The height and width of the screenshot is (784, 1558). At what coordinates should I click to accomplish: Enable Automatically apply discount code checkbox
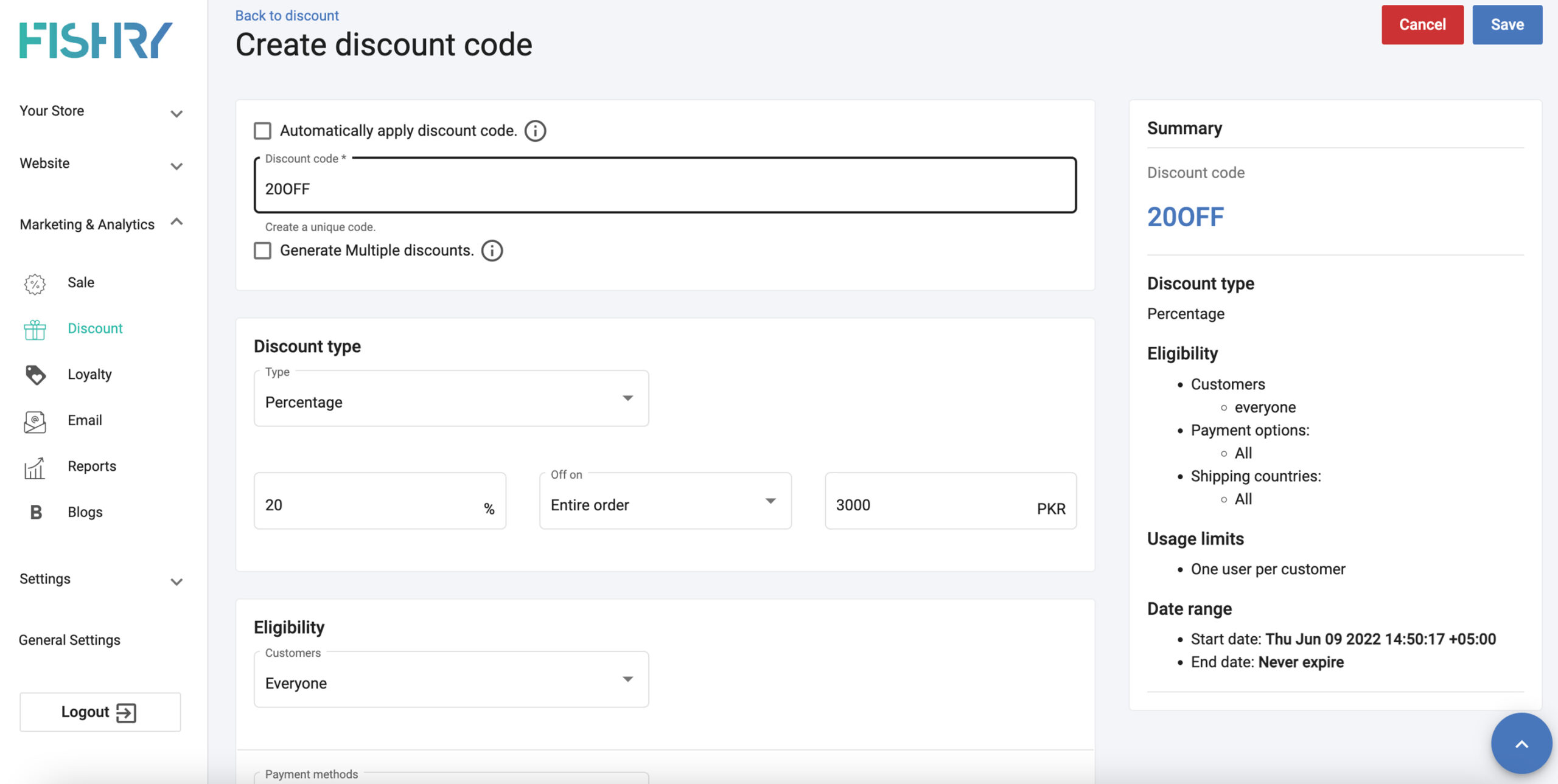262,131
